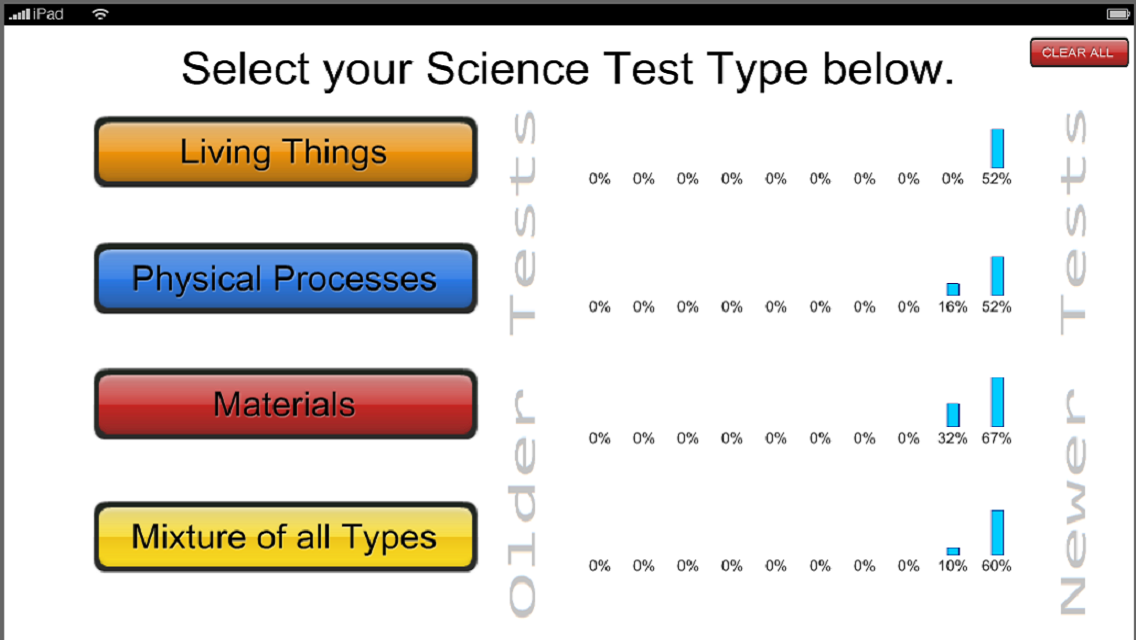Image resolution: width=1136 pixels, height=640 pixels.
Task: Click the 10% bar for Mixture row
Action: [953, 551]
